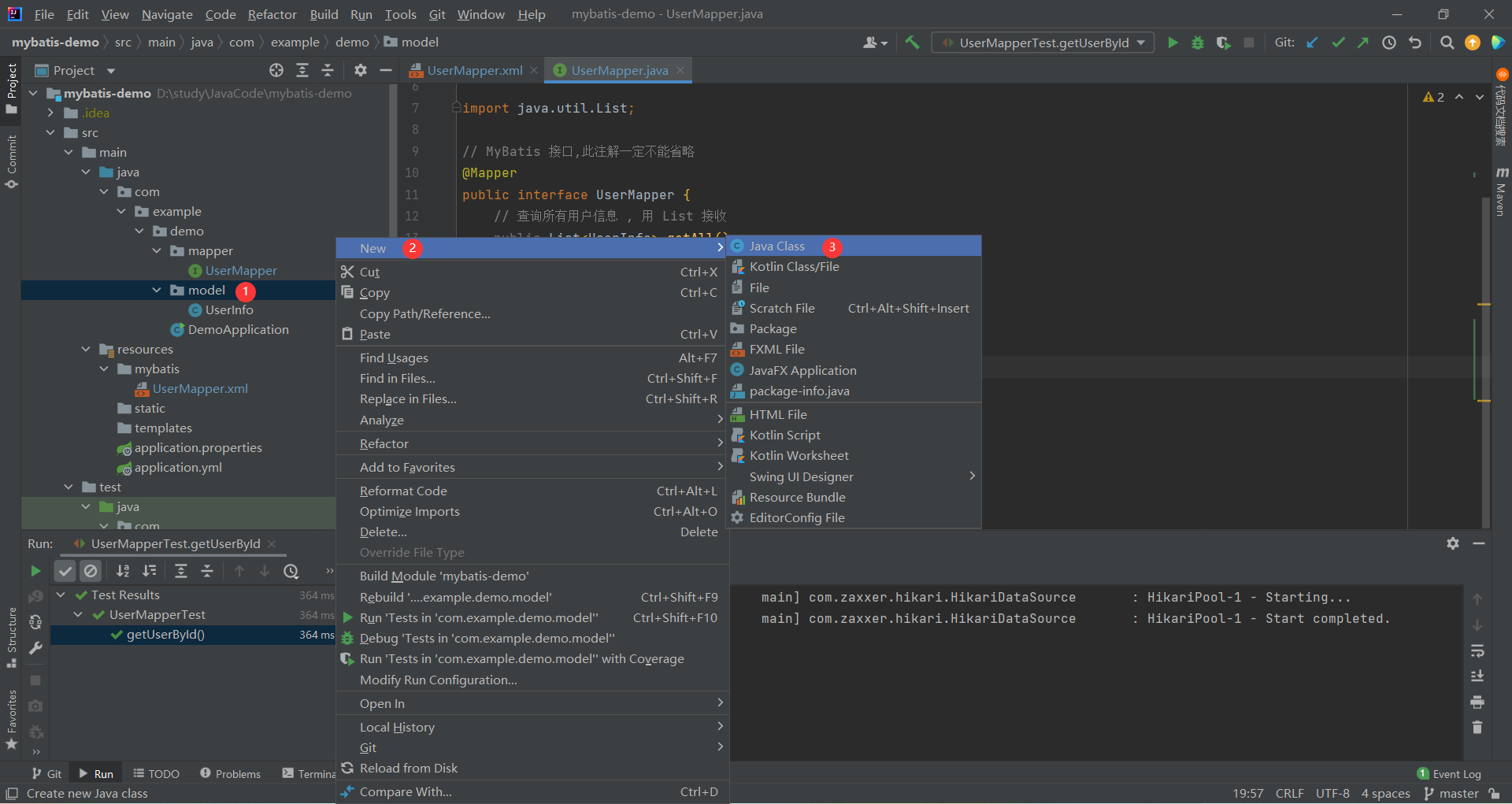Collapse the mybatis folder node
1512x804 pixels.
pos(104,369)
